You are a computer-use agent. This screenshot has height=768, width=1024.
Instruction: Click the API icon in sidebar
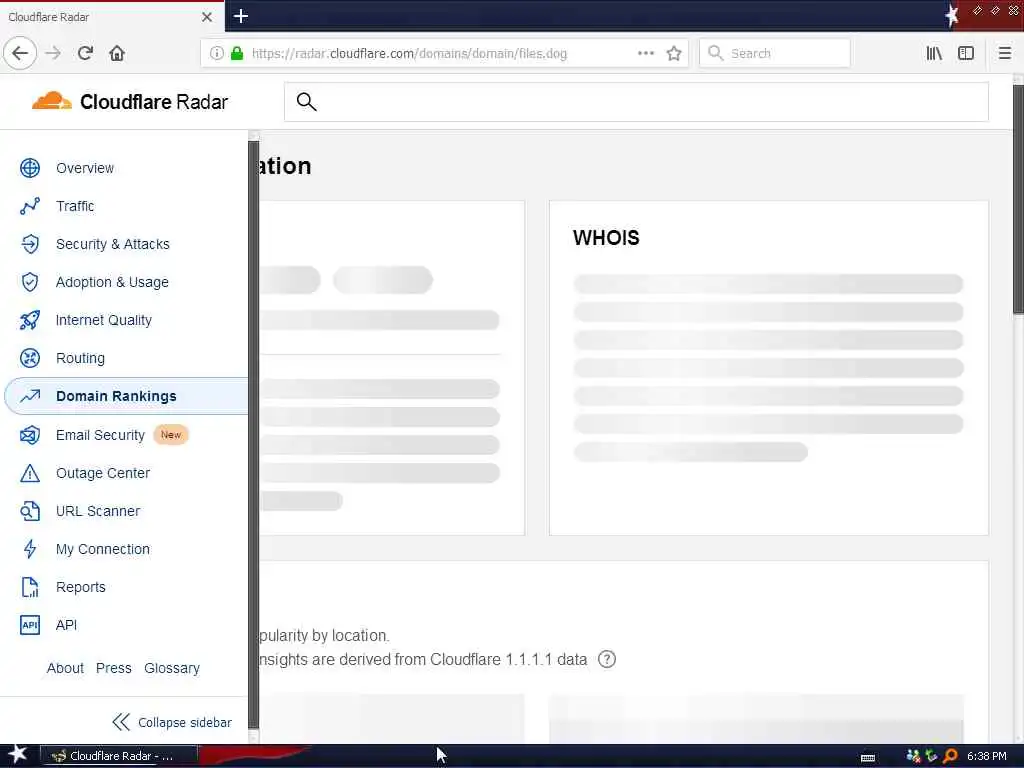coord(30,625)
